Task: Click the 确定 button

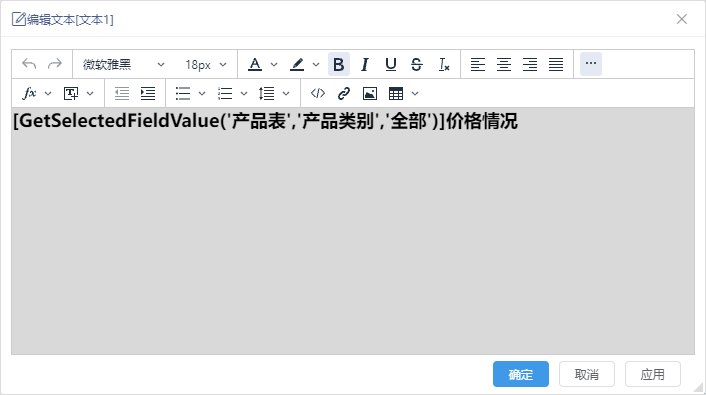Action: (x=520, y=374)
